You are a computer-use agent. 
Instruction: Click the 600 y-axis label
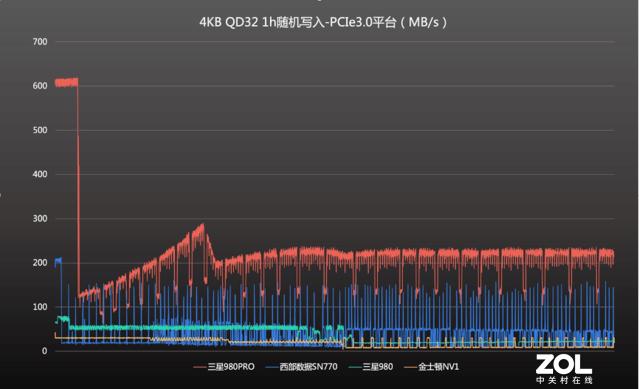40,86
